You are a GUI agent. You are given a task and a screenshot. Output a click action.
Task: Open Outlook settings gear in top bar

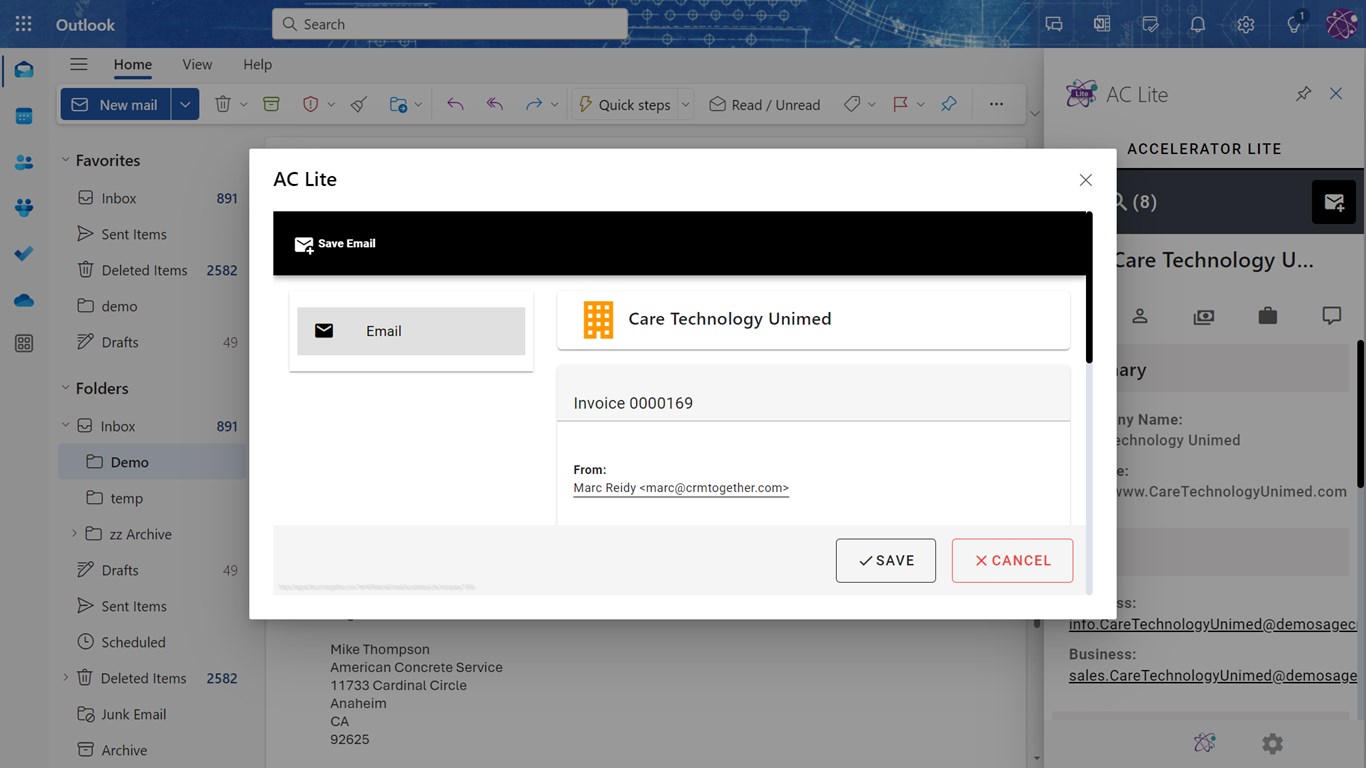tap(1245, 24)
